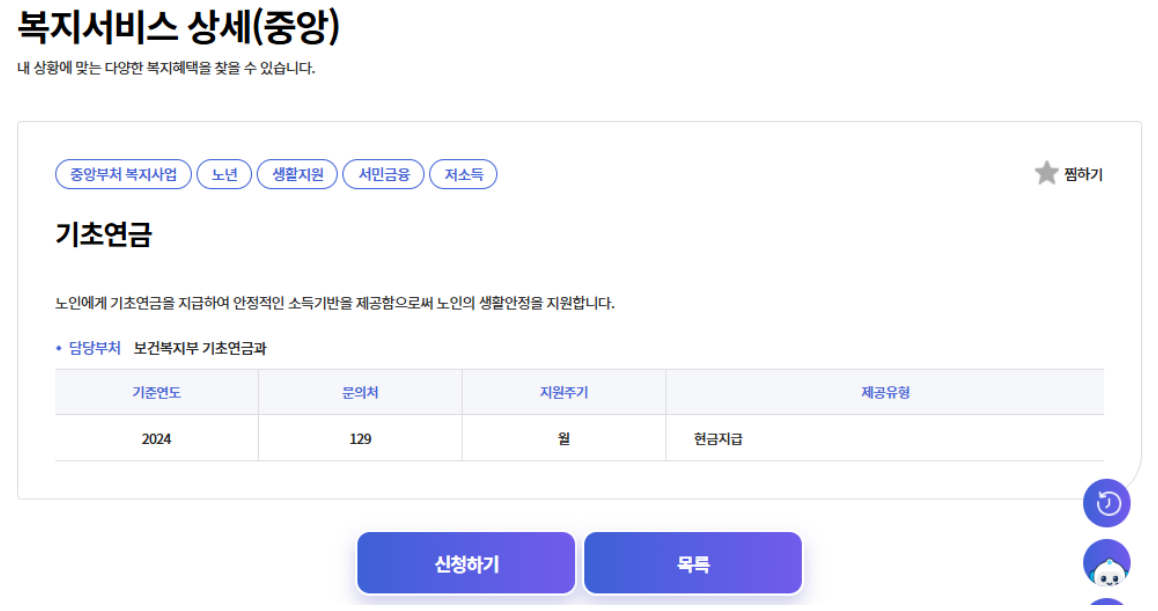Screen dimensions: 1158x611
Task: Click the 서민금융 tag chip
Action: [x=383, y=173]
